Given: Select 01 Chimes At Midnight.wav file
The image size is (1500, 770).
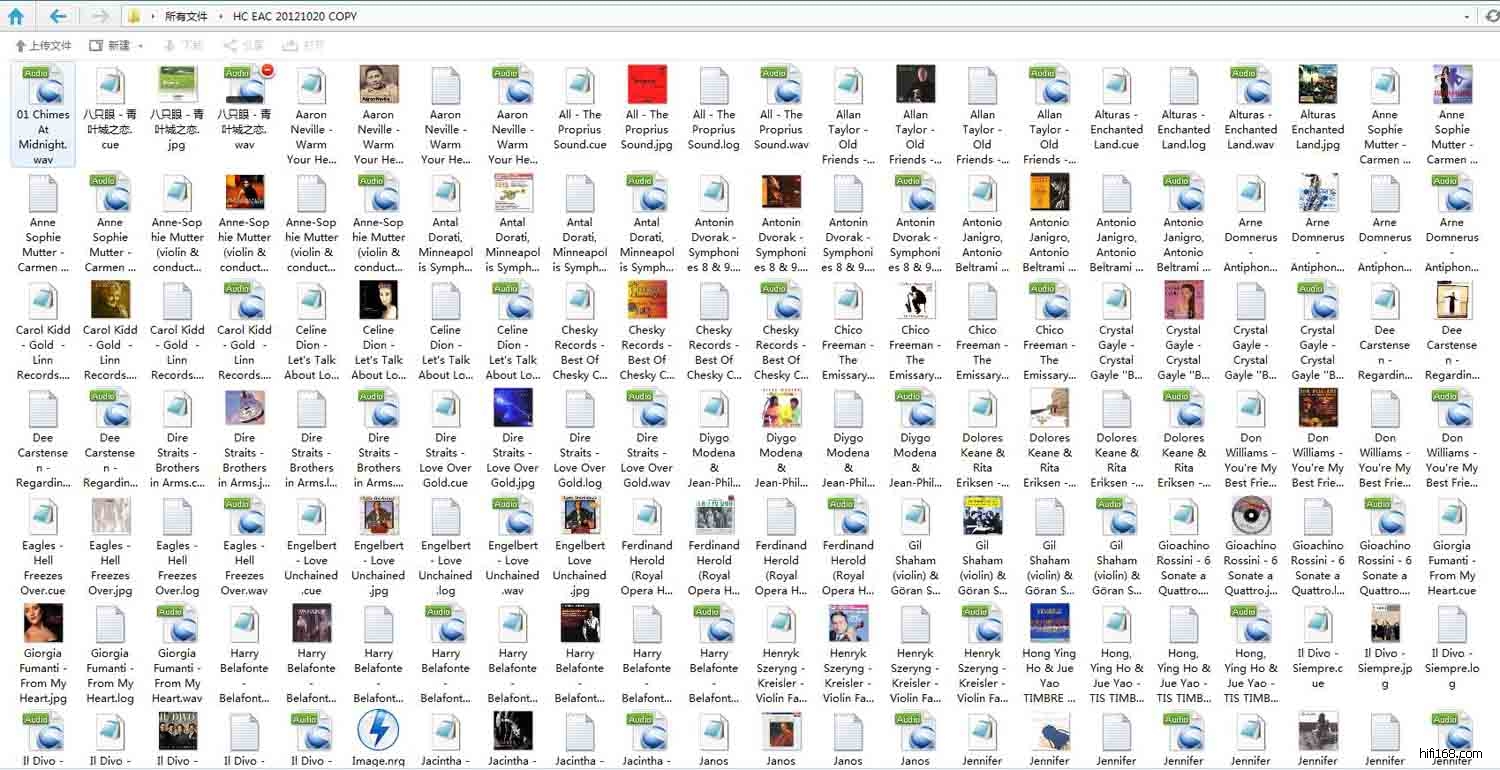Looking at the screenshot, I should click(43, 114).
